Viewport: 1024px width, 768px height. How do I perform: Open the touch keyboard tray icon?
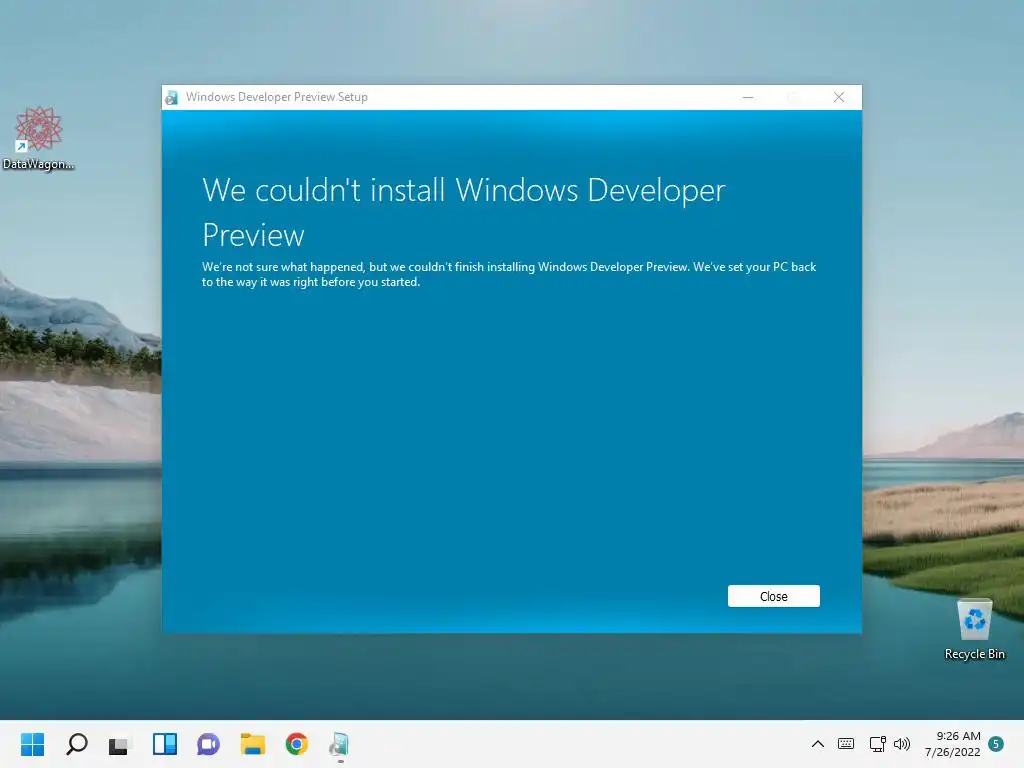tap(846, 744)
